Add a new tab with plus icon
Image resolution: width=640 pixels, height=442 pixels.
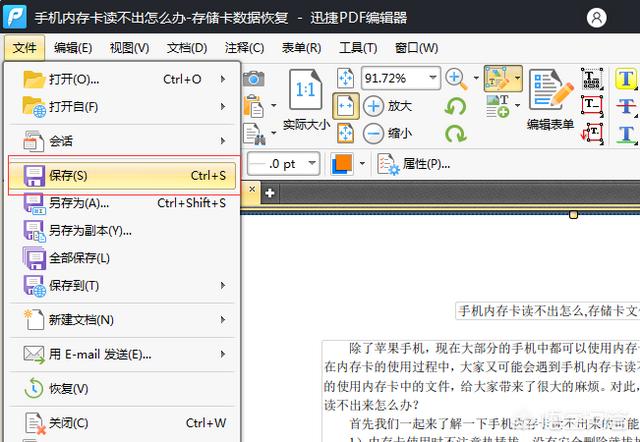270,193
